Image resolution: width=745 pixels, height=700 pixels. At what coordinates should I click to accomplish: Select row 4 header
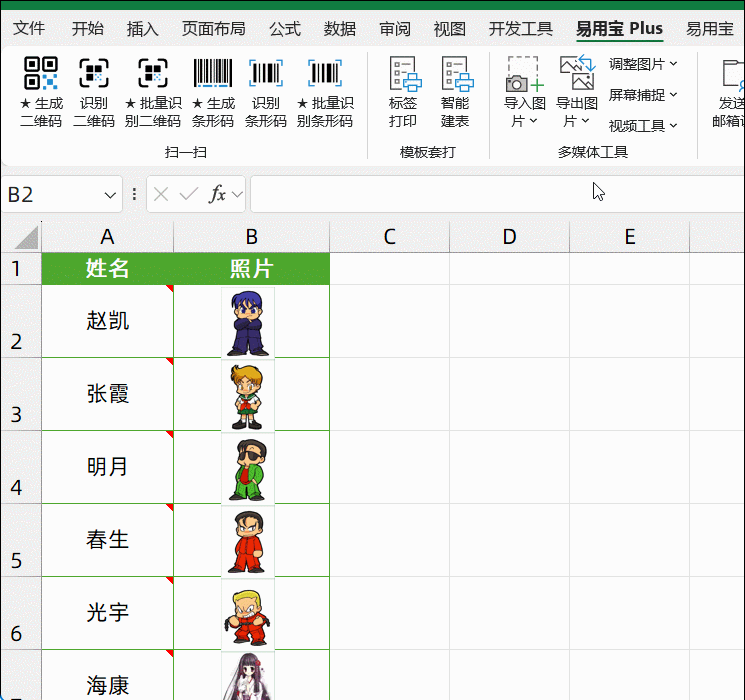21,467
